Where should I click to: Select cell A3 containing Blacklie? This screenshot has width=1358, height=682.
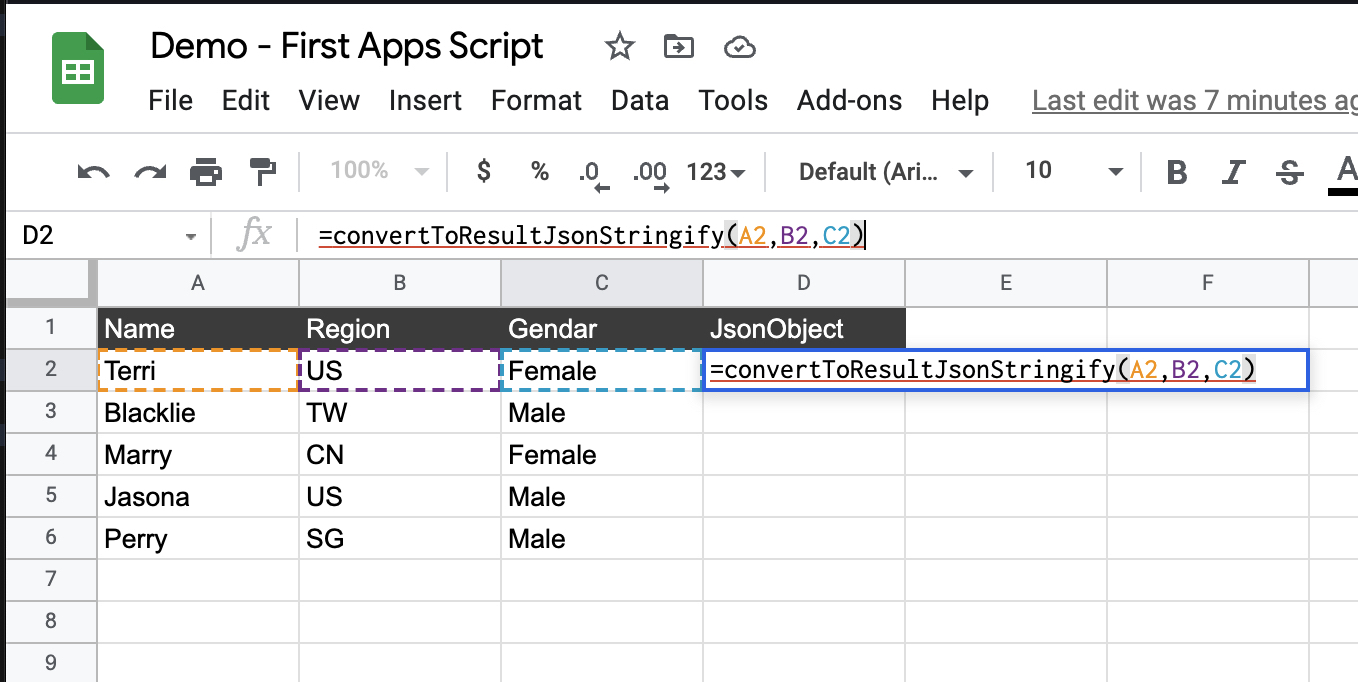click(198, 413)
